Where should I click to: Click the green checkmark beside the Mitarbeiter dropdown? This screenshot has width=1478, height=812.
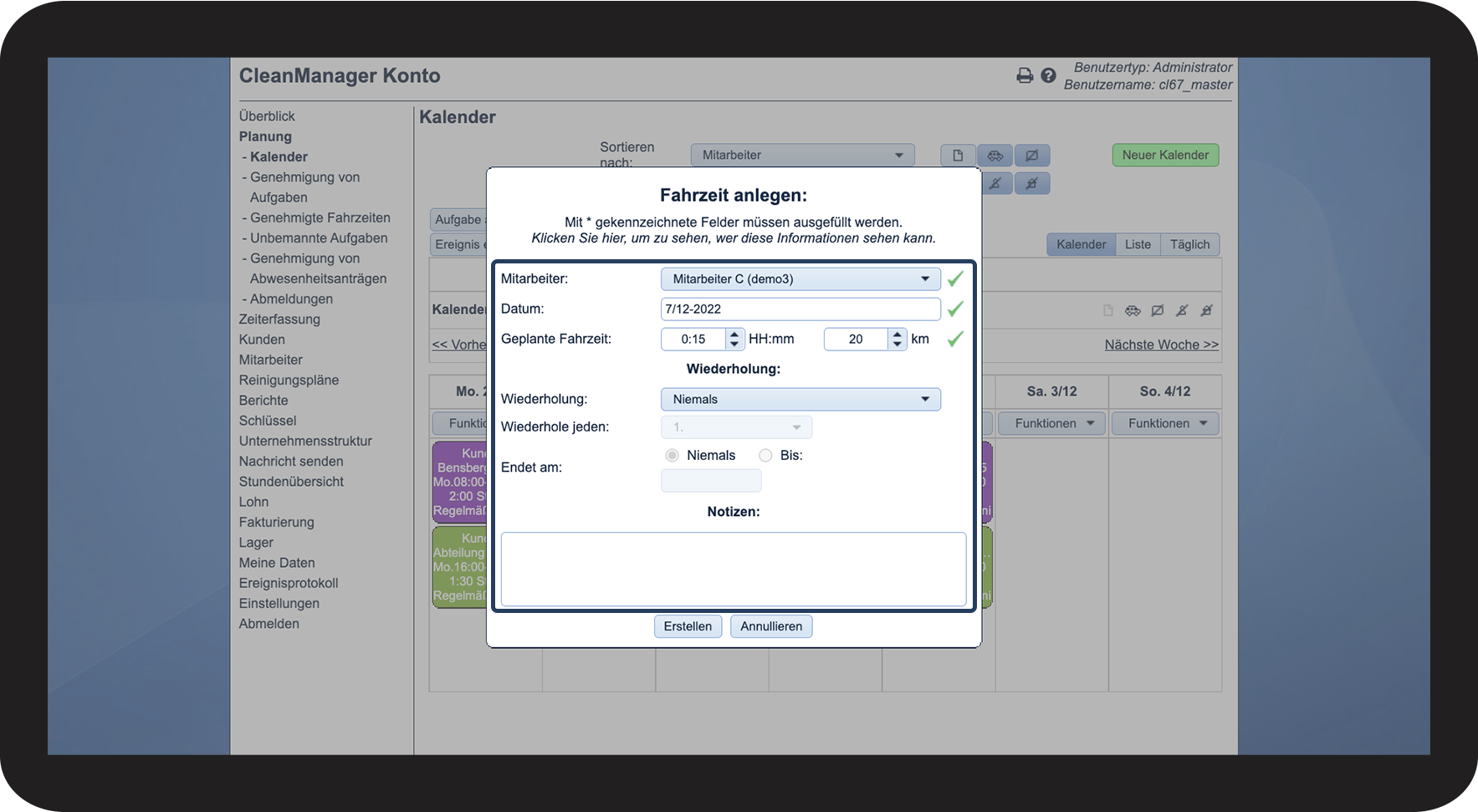(x=955, y=279)
